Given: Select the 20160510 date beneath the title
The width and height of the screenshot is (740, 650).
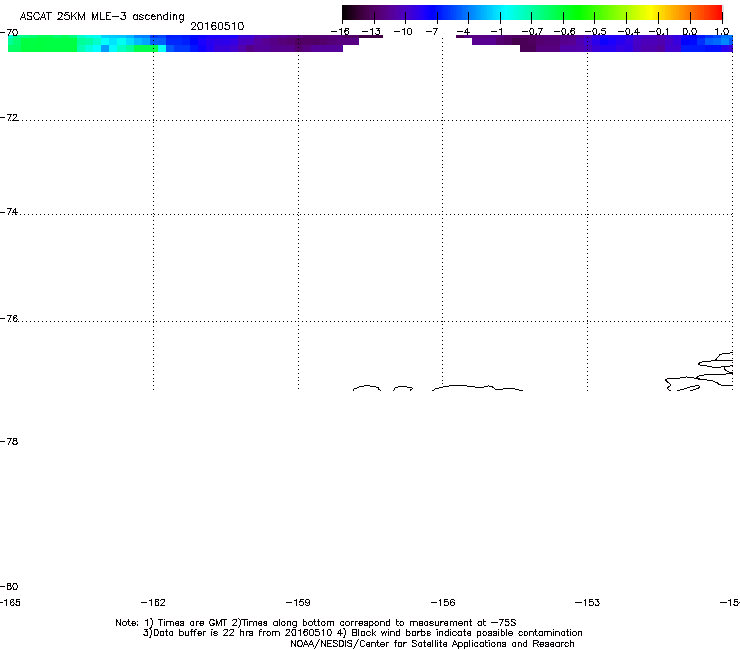Looking at the screenshot, I should click(217, 26).
